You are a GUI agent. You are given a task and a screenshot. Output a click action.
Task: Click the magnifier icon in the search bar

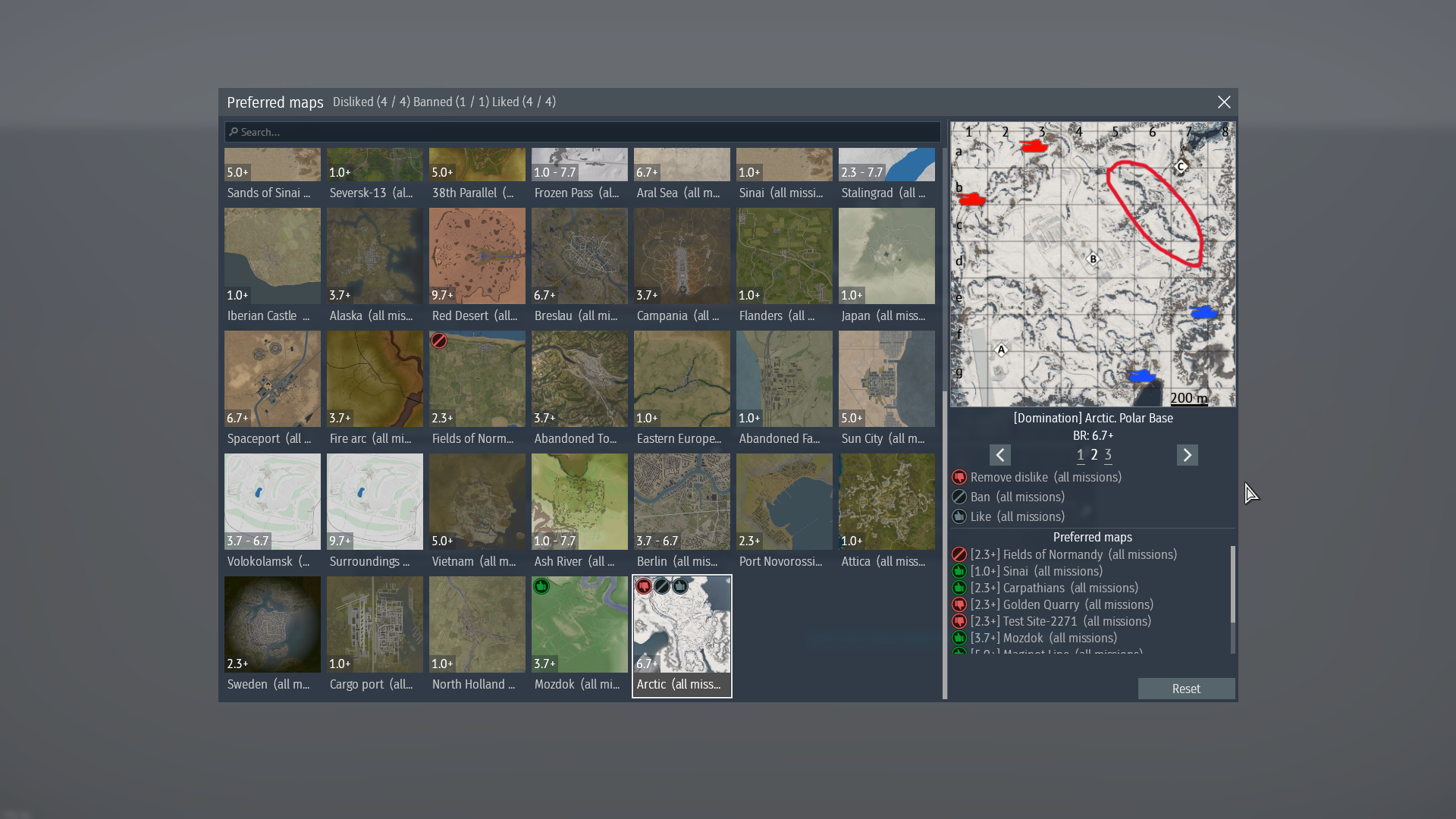(234, 132)
